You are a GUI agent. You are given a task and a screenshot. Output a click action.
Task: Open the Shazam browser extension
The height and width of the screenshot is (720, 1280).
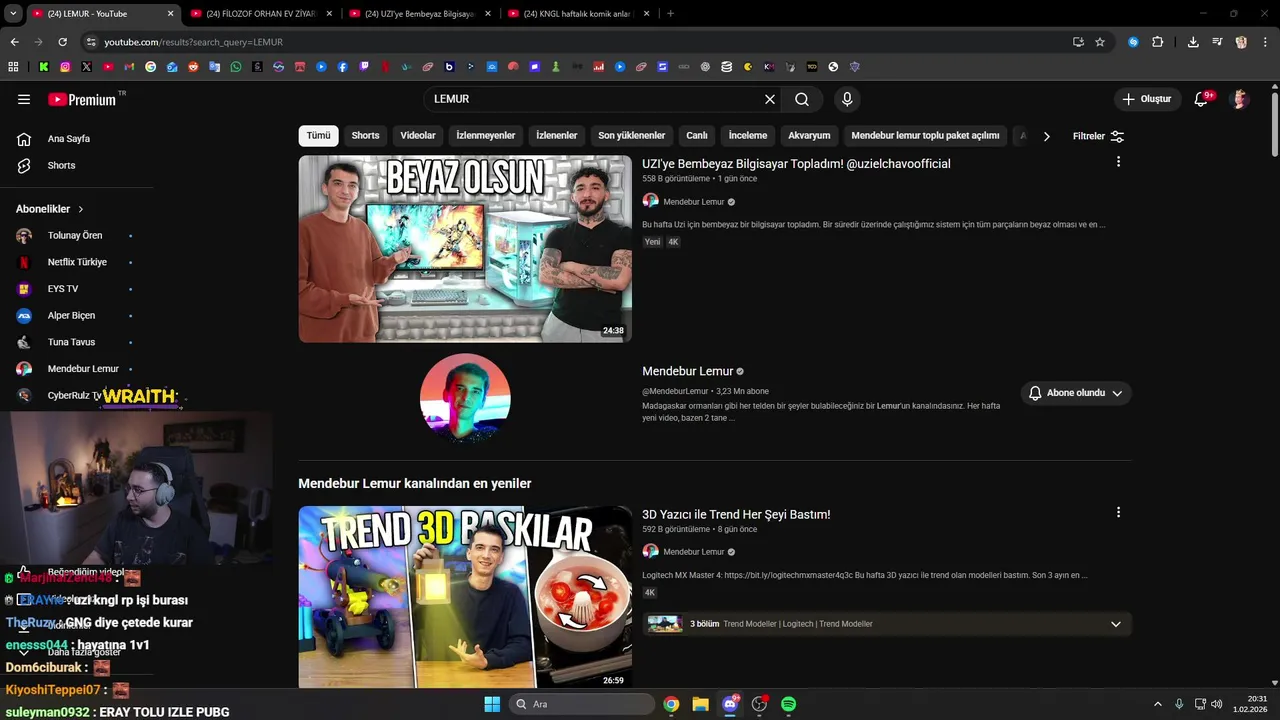point(1133,42)
